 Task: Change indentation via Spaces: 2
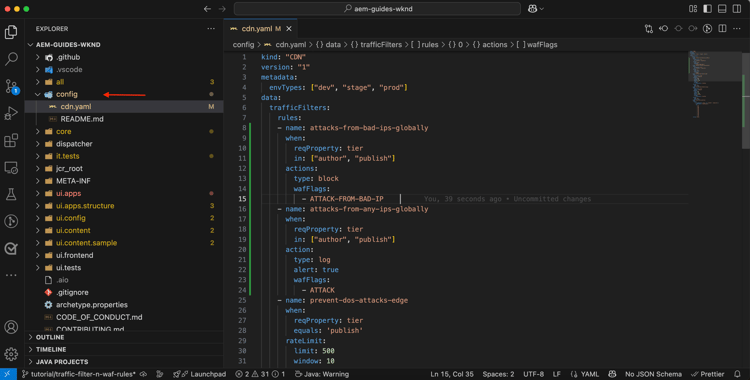click(x=498, y=374)
